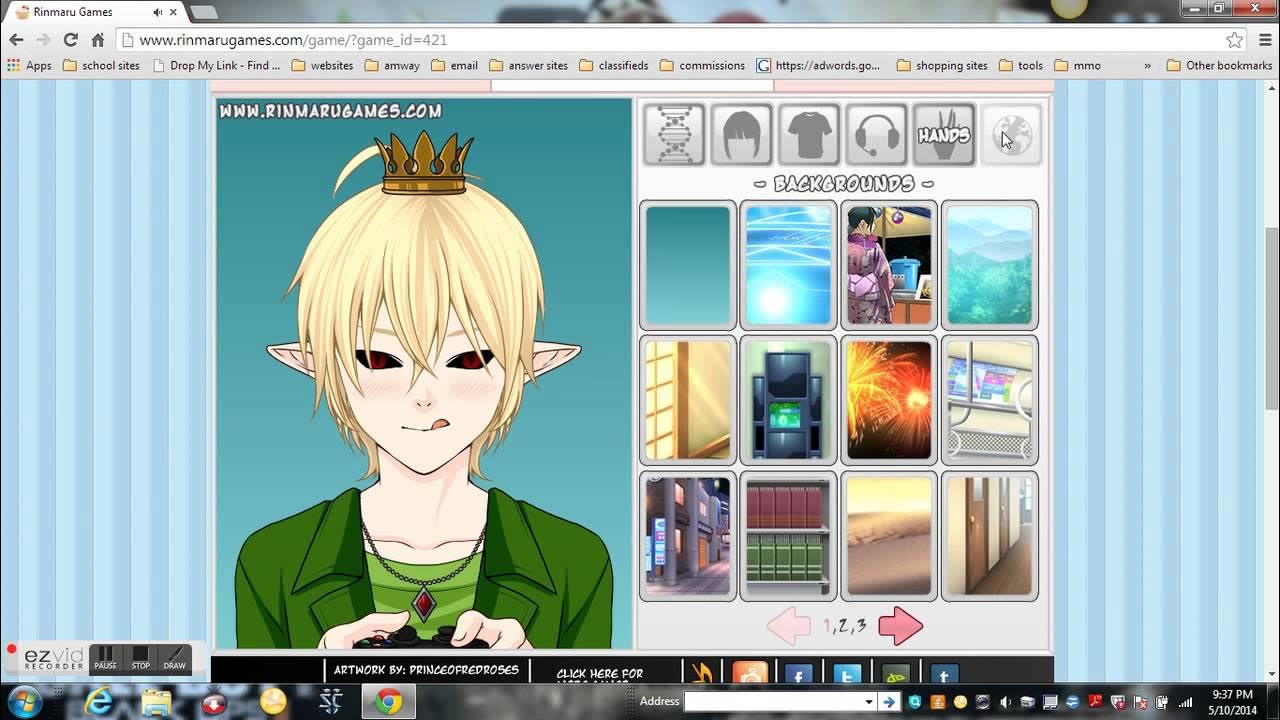
Task: Expand the taskbar Address dropdown arrow
Action: click(868, 702)
